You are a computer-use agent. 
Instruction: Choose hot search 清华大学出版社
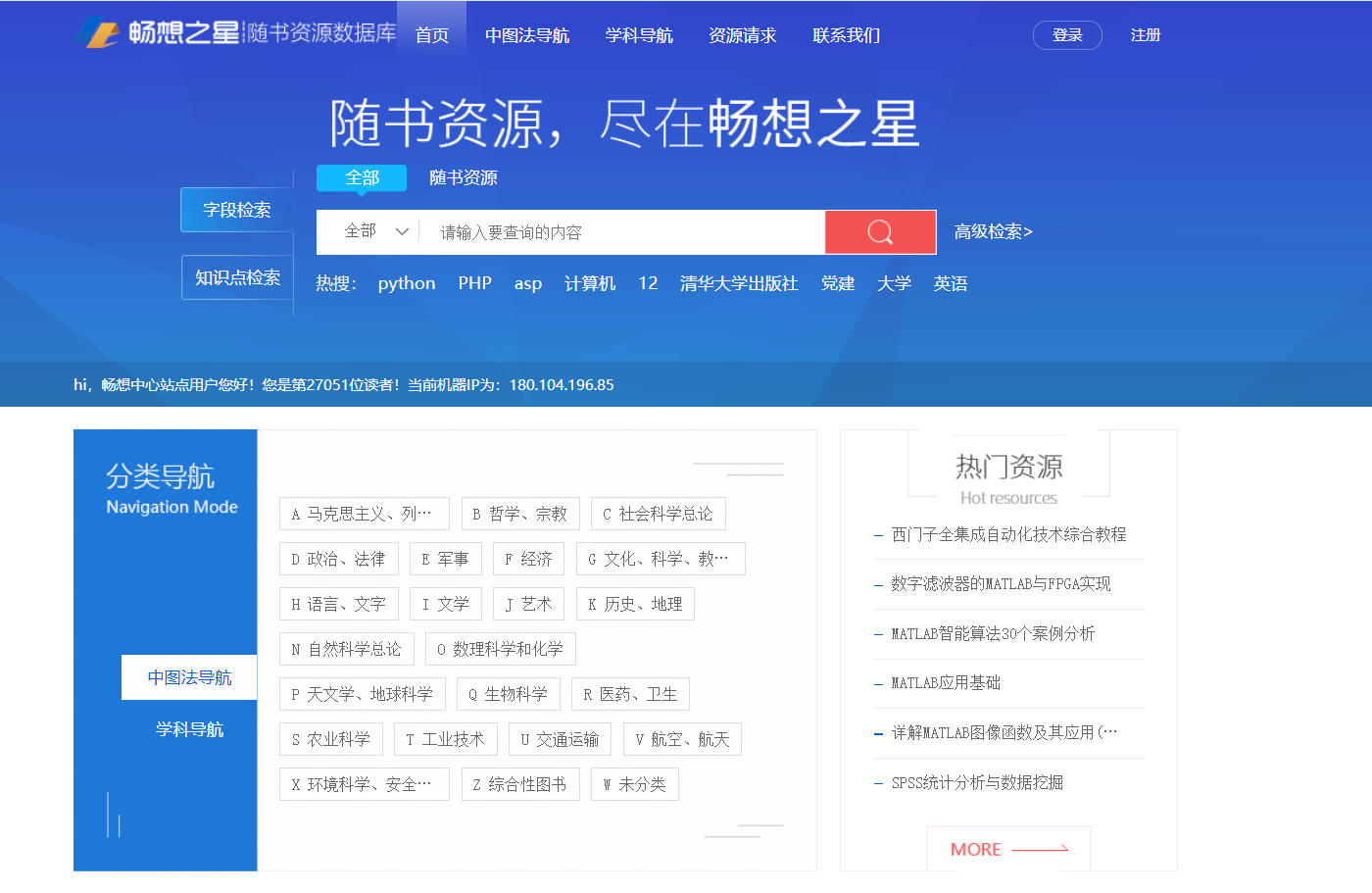pyautogui.click(x=739, y=283)
